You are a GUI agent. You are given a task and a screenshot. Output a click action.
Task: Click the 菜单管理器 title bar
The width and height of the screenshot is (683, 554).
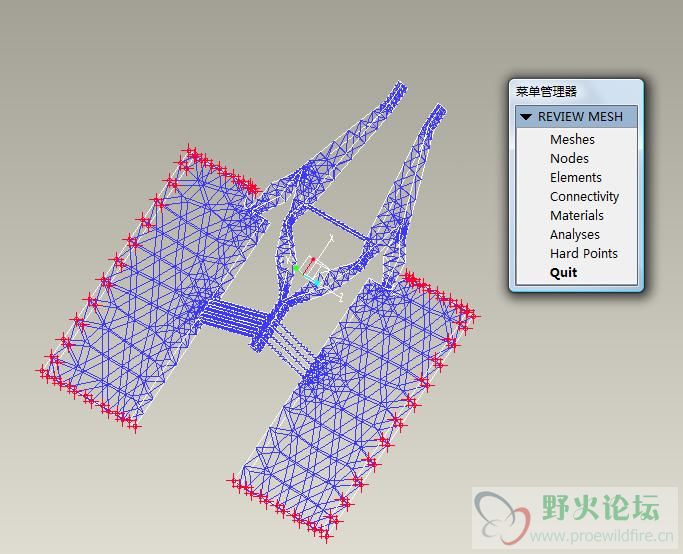tap(576, 91)
